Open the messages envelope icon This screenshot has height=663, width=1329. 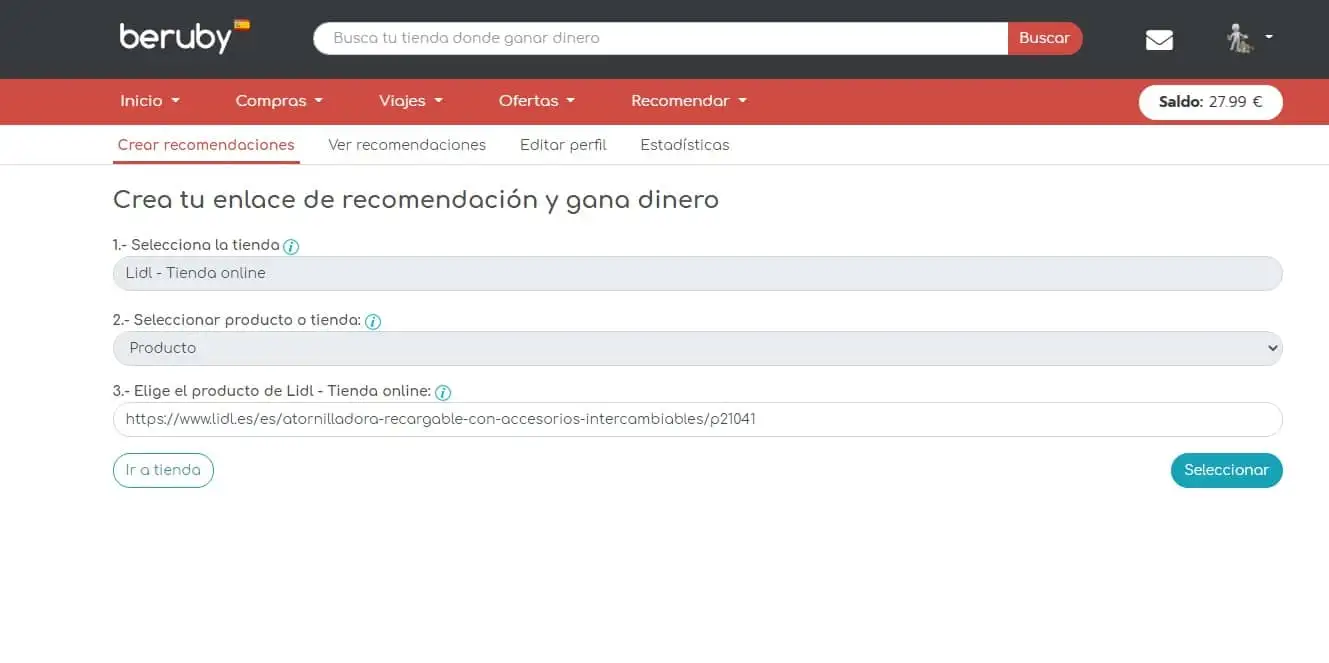coord(1159,40)
